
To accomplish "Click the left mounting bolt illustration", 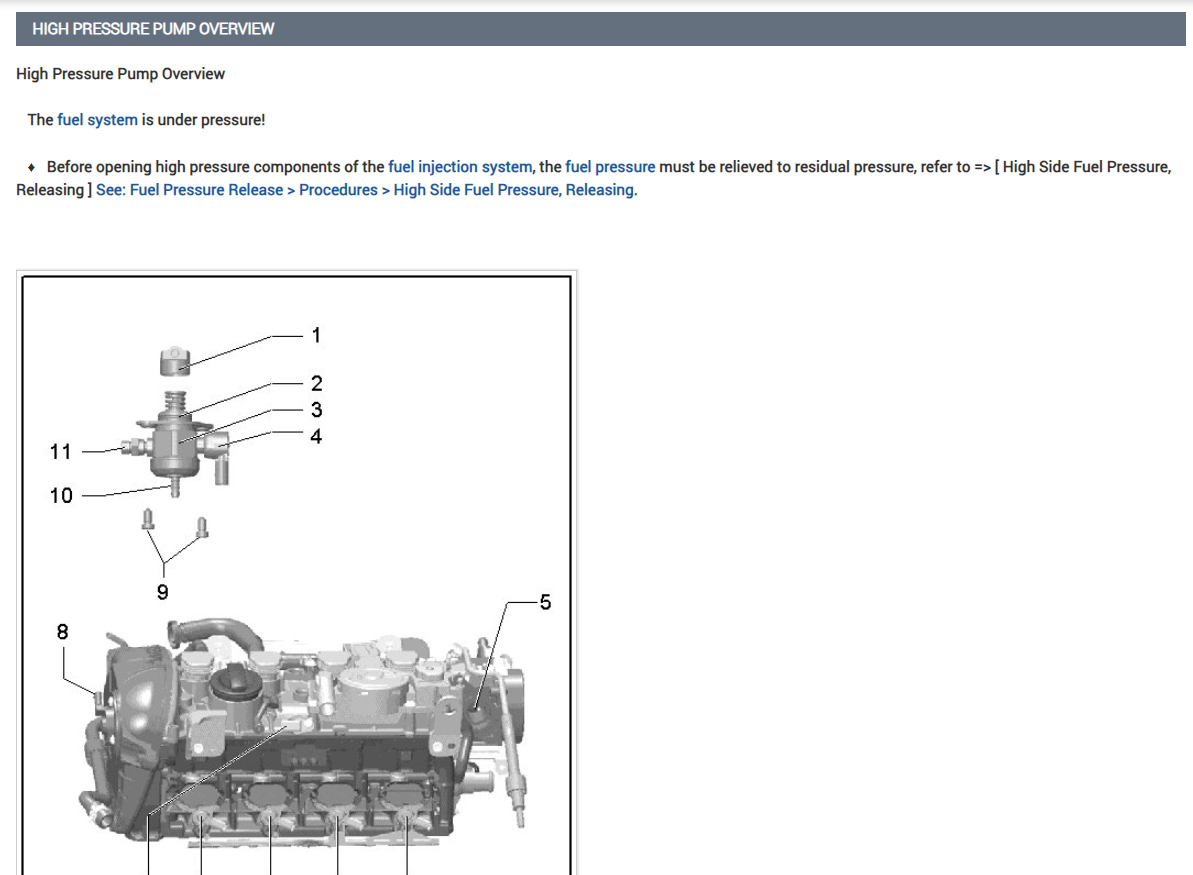I will pyautogui.click(x=148, y=520).
